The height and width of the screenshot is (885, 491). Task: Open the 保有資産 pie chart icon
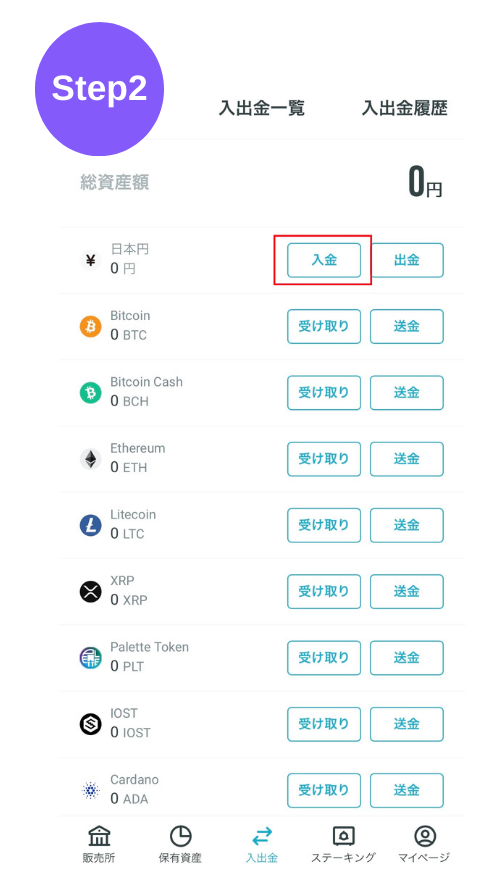[181, 836]
